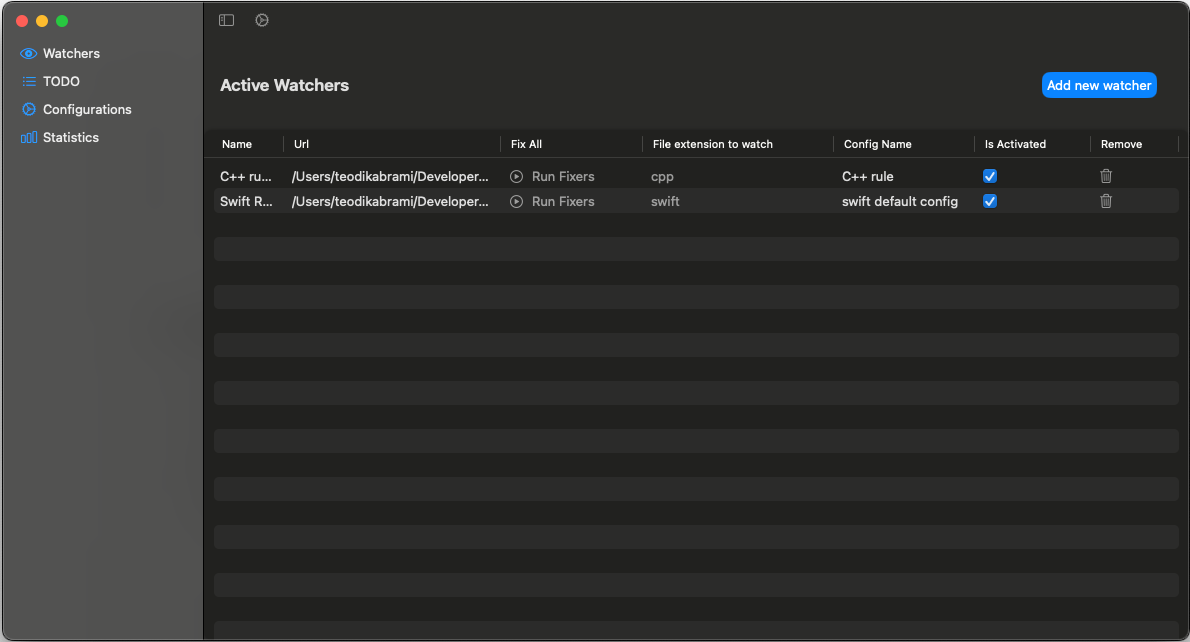This screenshot has width=1190, height=642.
Task: Remove the Swift watcher via its trash icon
Action: pyautogui.click(x=1106, y=201)
